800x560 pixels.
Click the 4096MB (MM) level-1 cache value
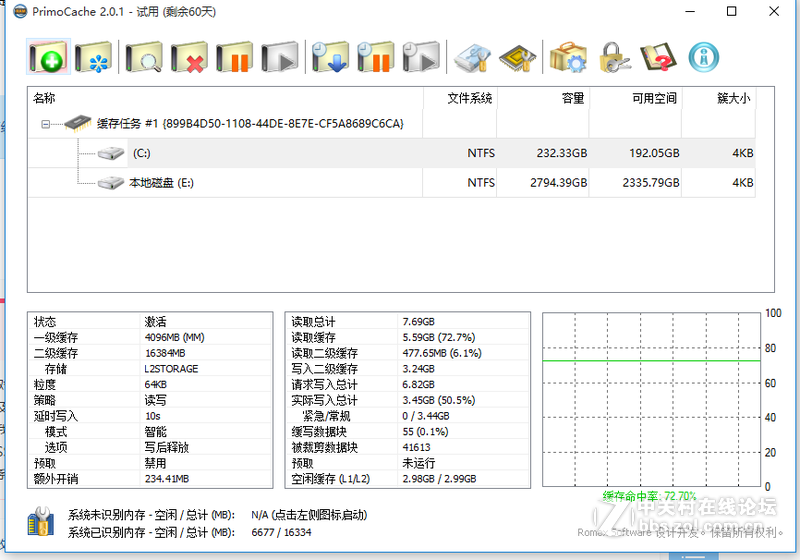pos(174,337)
